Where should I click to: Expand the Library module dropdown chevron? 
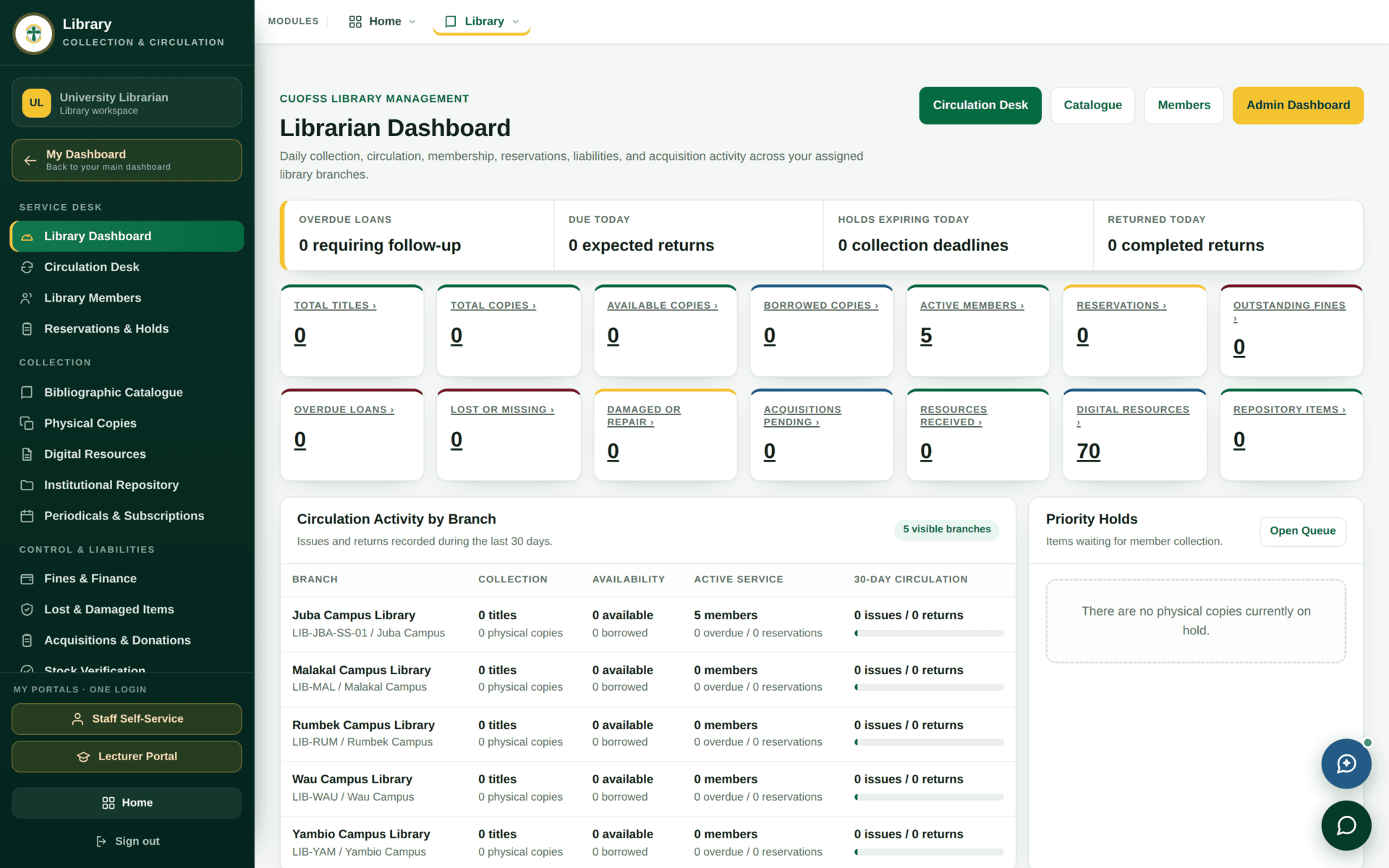tap(516, 22)
